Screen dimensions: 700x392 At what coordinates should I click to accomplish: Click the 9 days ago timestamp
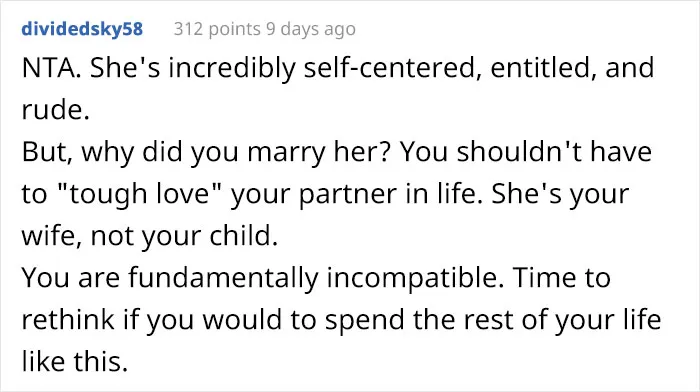pyautogui.click(x=311, y=29)
